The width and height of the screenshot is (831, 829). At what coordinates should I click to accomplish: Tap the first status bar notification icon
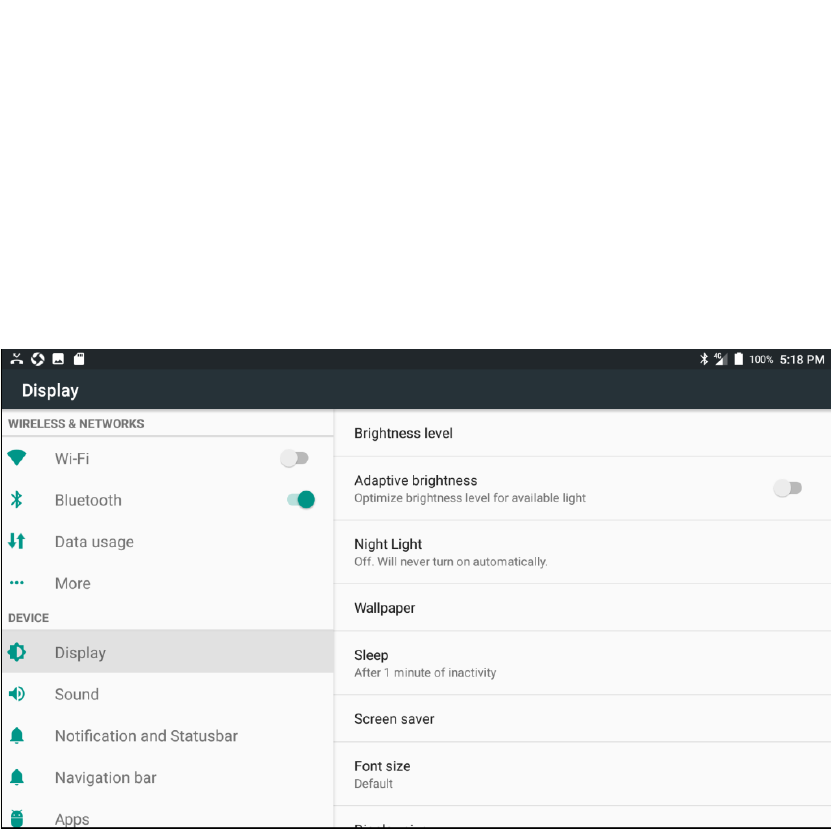[16, 359]
